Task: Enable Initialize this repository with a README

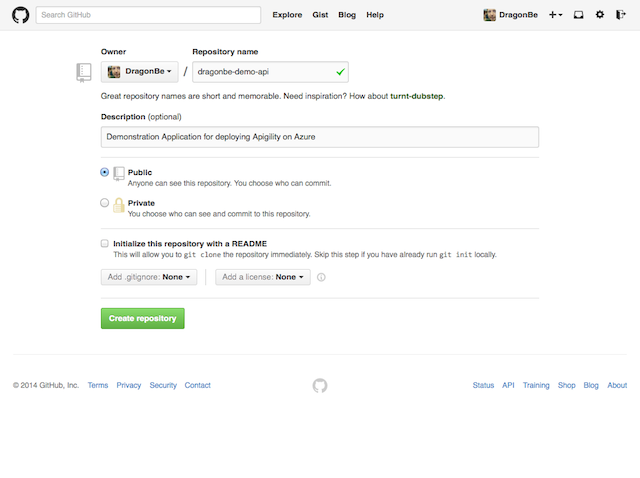Action: click(x=105, y=243)
